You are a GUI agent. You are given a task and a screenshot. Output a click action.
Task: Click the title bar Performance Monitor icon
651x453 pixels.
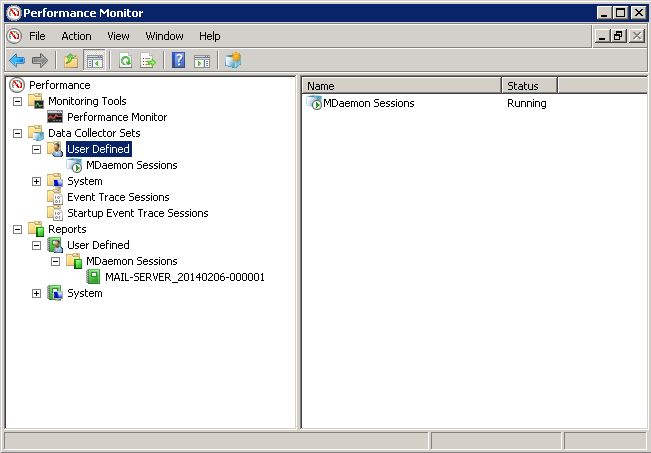(14, 13)
